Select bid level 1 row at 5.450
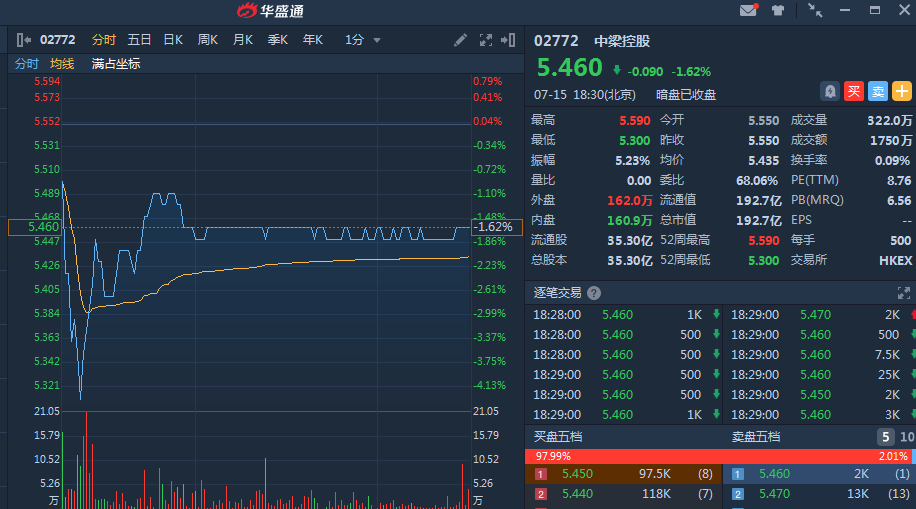The width and height of the screenshot is (916, 509). [624, 474]
